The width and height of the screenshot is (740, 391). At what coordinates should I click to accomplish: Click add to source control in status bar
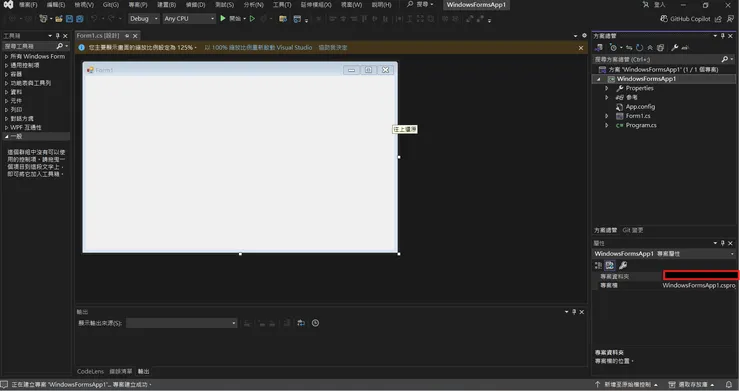[626, 384]
